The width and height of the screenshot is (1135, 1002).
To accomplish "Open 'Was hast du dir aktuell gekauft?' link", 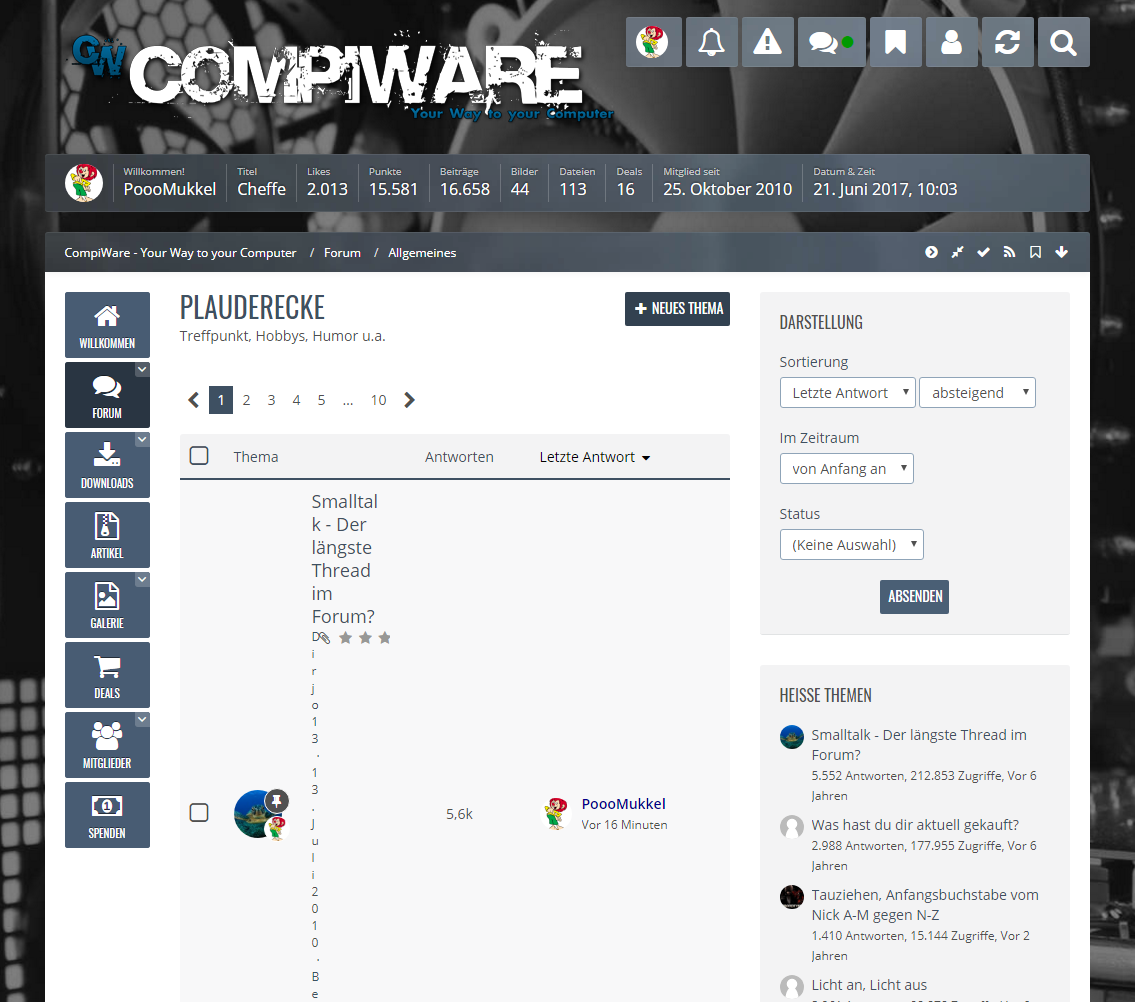I will (914, 825).
